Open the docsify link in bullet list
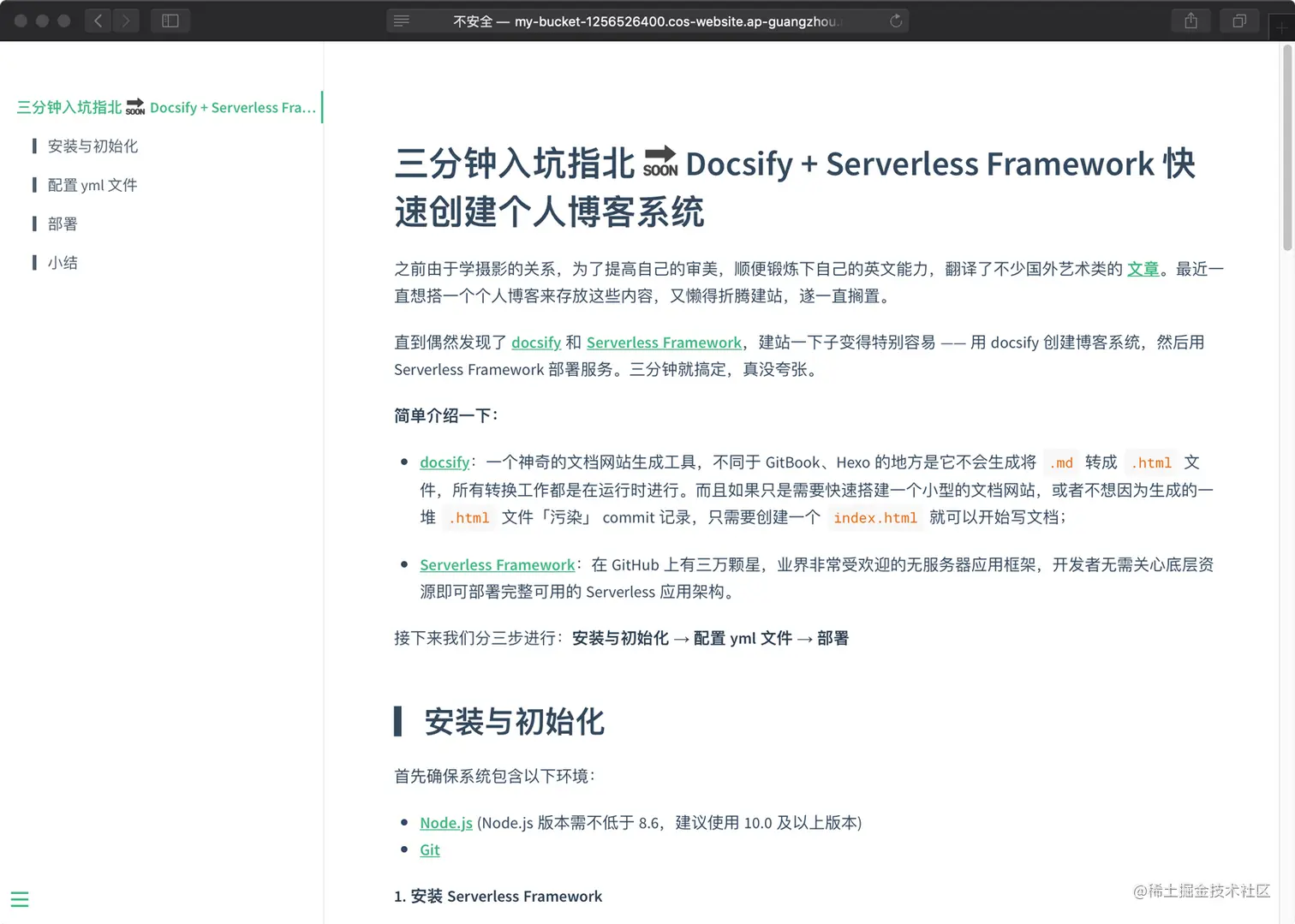1295x924 pixels. (x=445, y=462)
